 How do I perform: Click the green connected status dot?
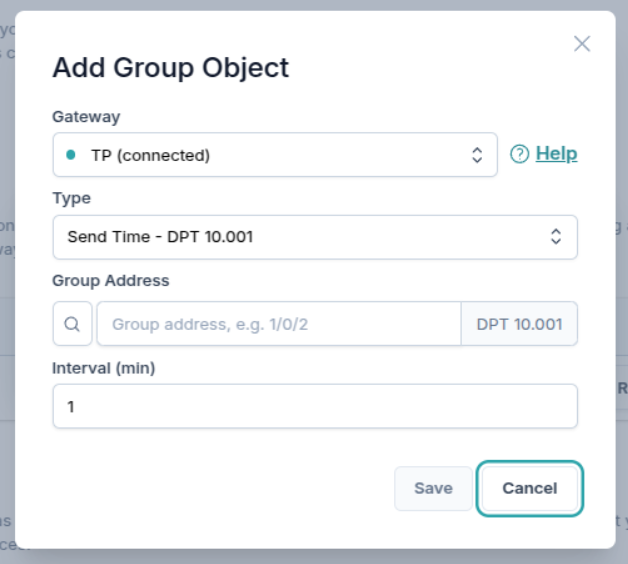[x=70, y=155]
